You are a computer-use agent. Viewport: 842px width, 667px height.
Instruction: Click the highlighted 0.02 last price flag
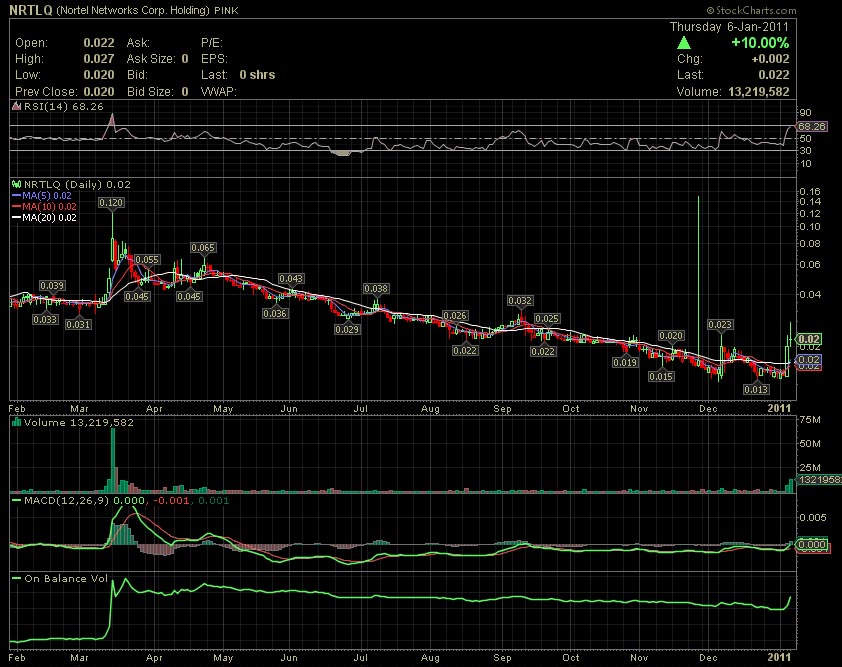(x=810, y=340)
